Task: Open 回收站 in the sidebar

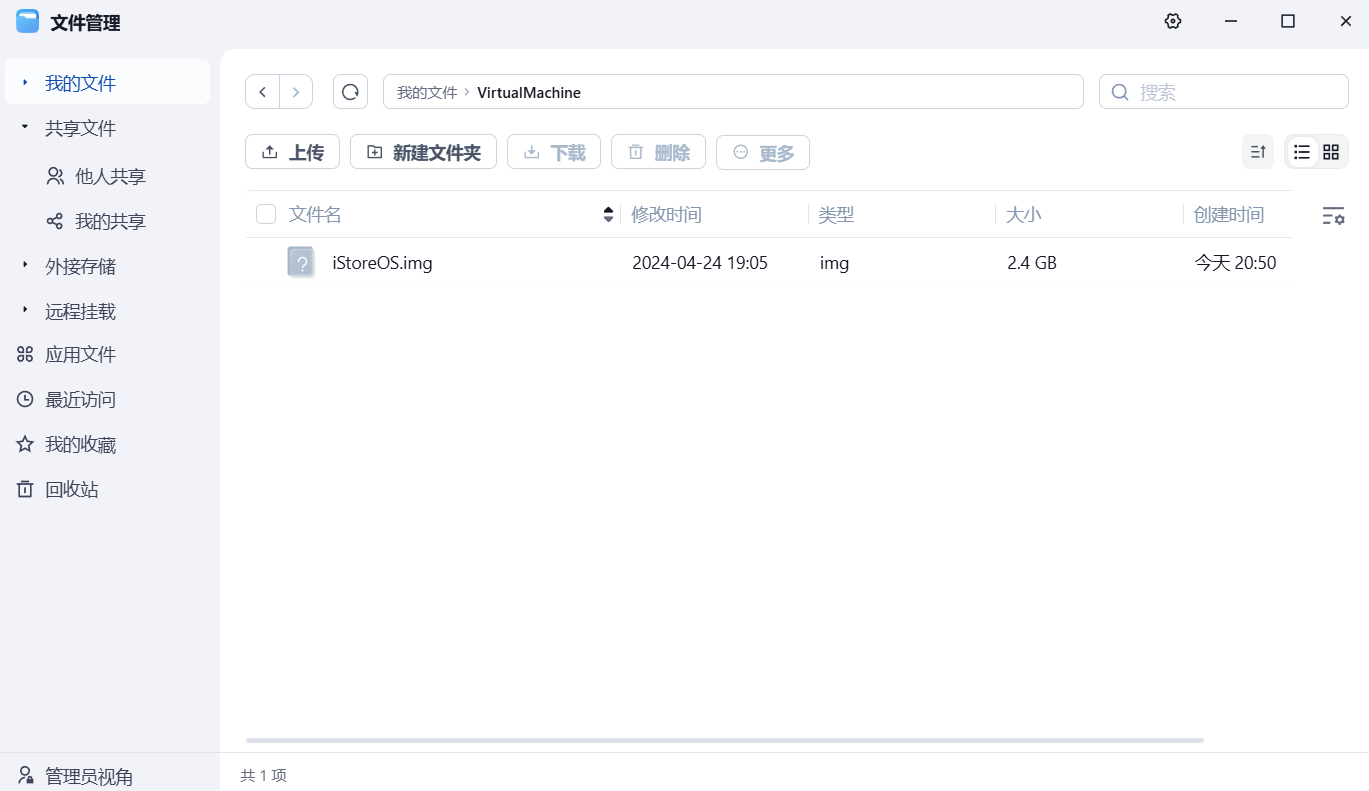Action: [x=71, y=490]
